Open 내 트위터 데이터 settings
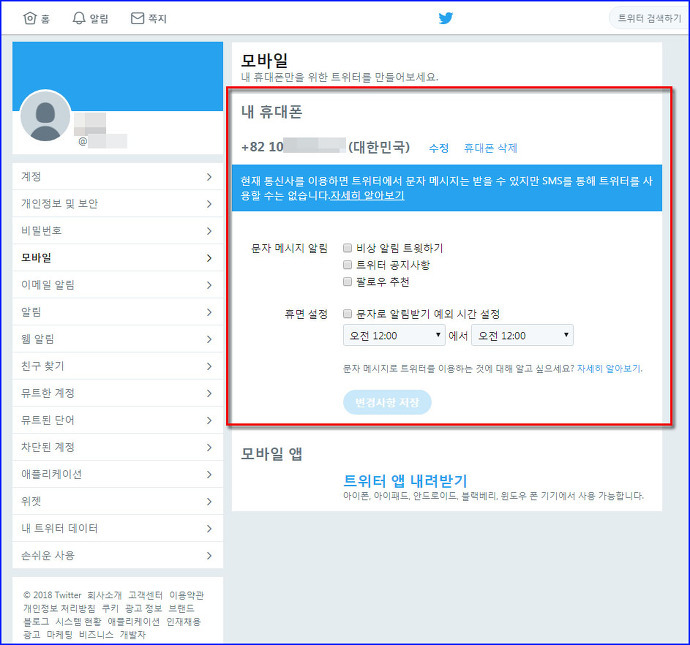The image size is (690, 645). pos(117,528)
